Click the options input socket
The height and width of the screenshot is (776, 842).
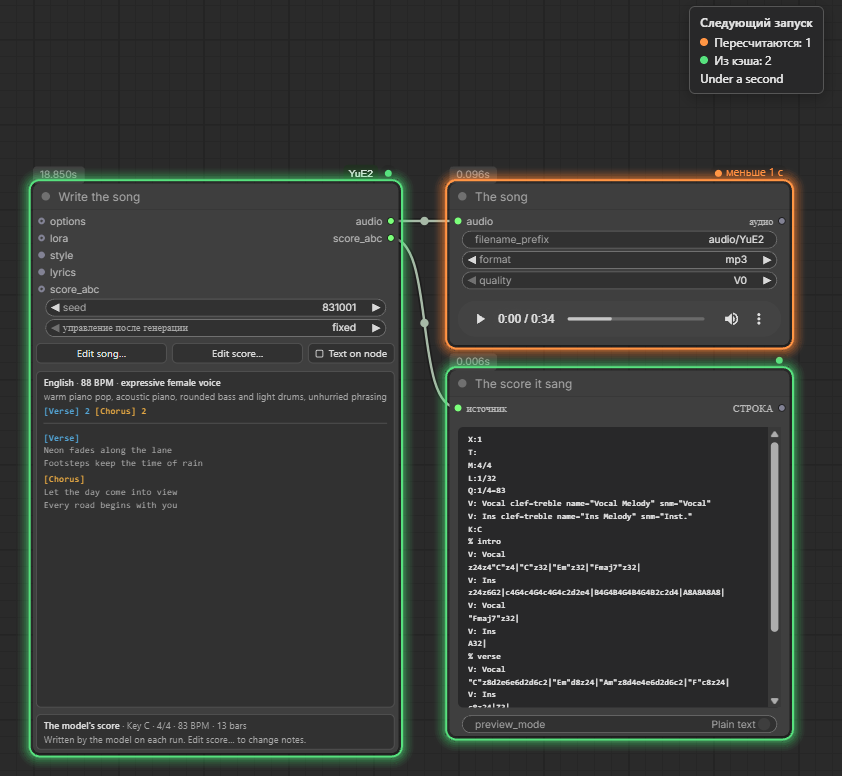point(41,221)
